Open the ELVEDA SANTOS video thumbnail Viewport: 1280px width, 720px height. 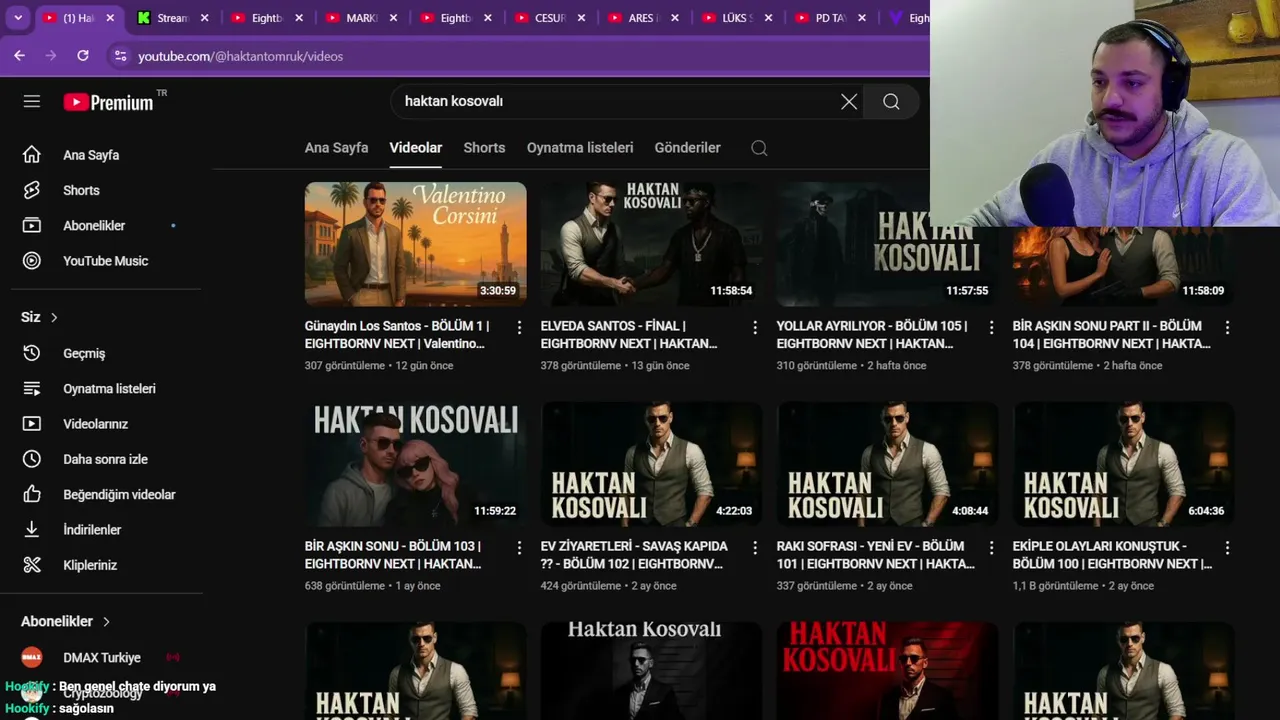pos(652,244)
